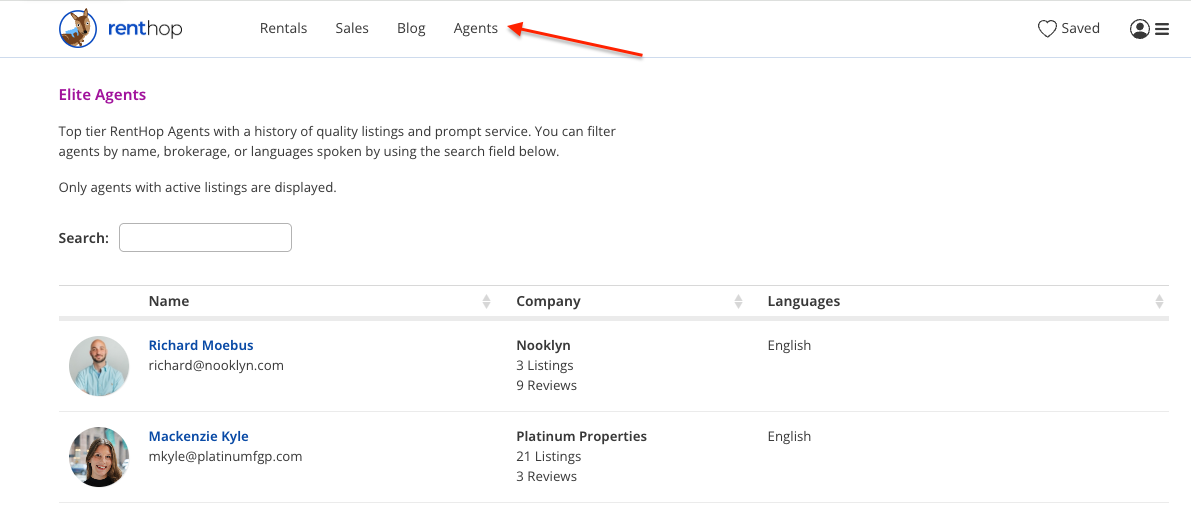
Task: Sort by Languages column arrows
Action: coord(1159,301)
